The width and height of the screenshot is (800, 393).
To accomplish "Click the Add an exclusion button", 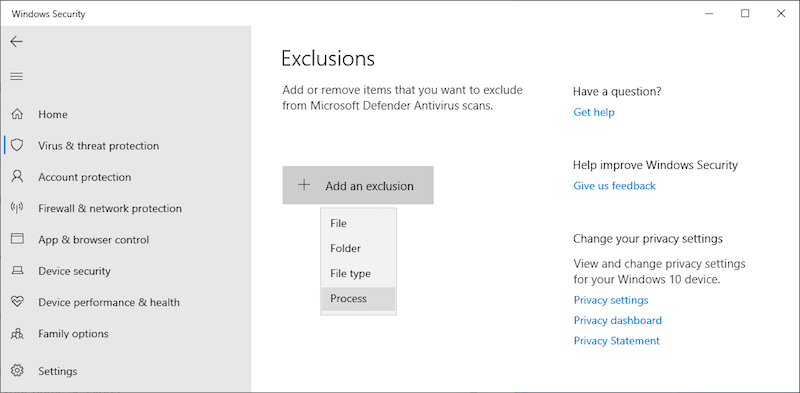I will tap(358, 185).
